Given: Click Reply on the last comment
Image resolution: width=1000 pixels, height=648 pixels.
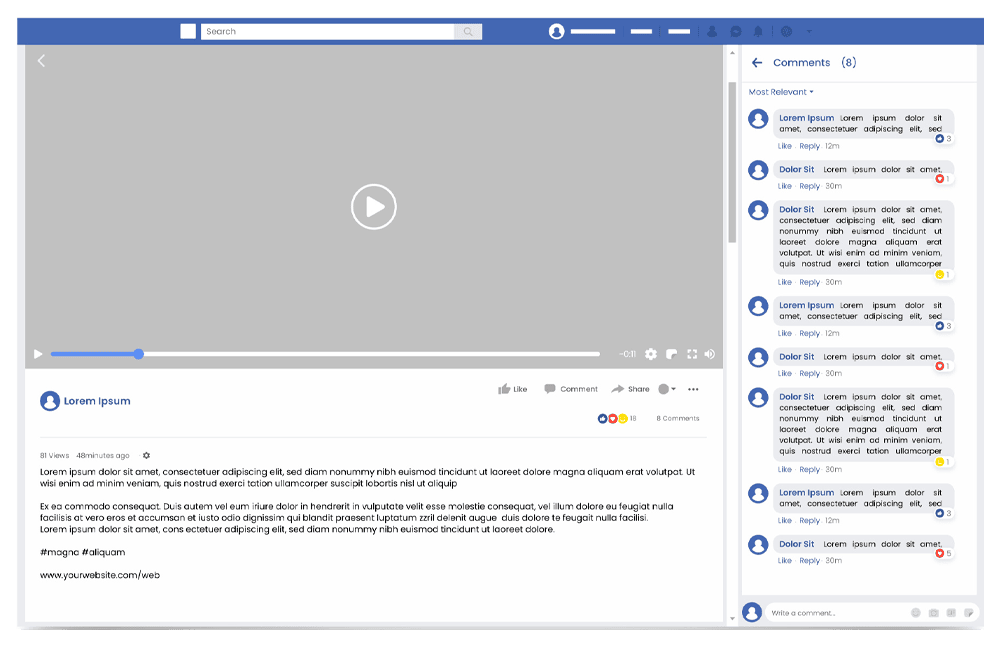Looking at the screenshot, I should [809, 561].
